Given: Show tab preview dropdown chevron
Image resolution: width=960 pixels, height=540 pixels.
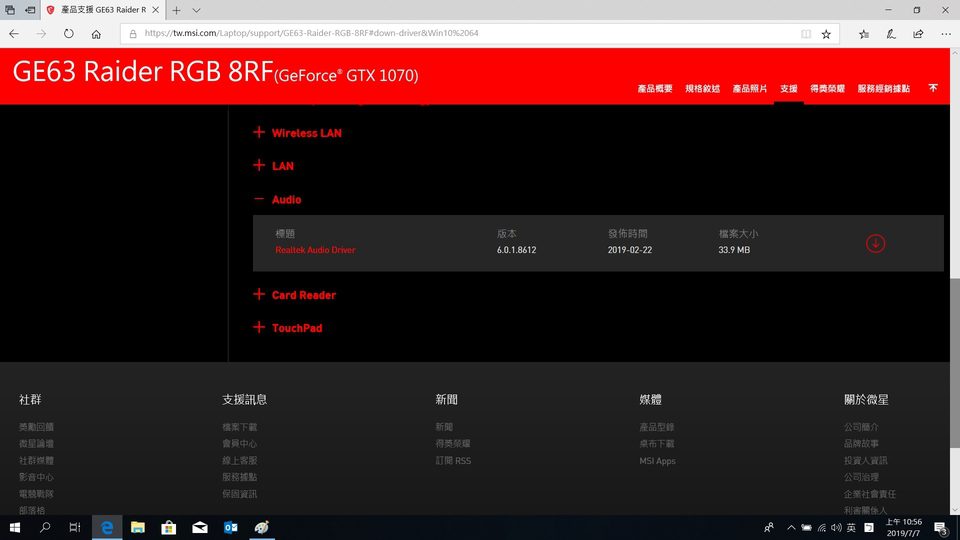Looking at the screenshot, I should [x=196, y=10].
